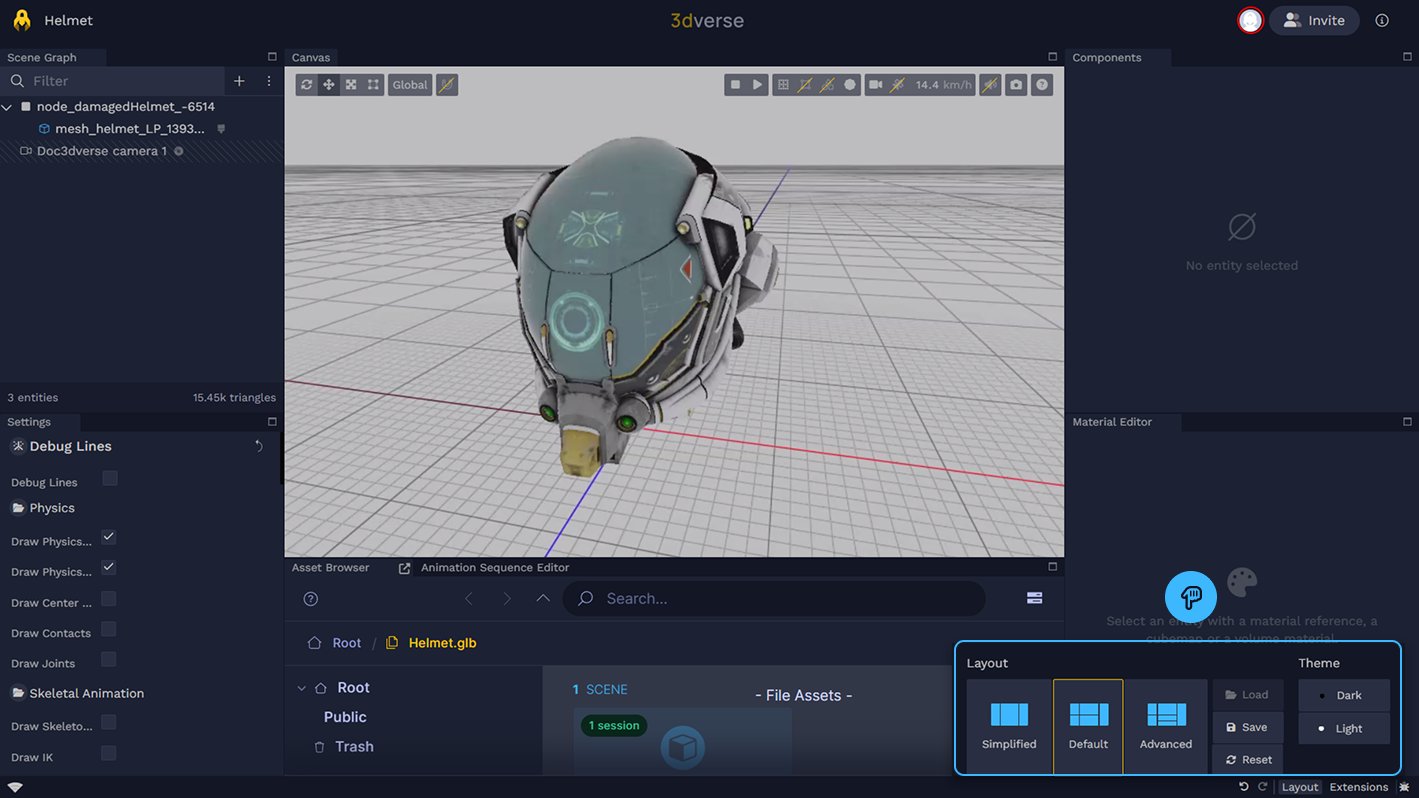The width and height of the screenshot is (1419, 798).
Task: Click the Invite button
Action: click(1314, 20)
